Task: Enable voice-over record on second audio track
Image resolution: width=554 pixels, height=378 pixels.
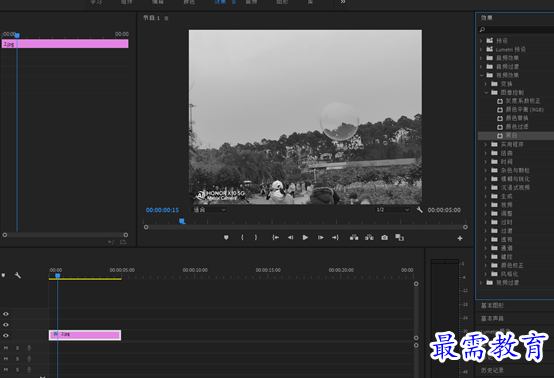Action: click(29, 359)
